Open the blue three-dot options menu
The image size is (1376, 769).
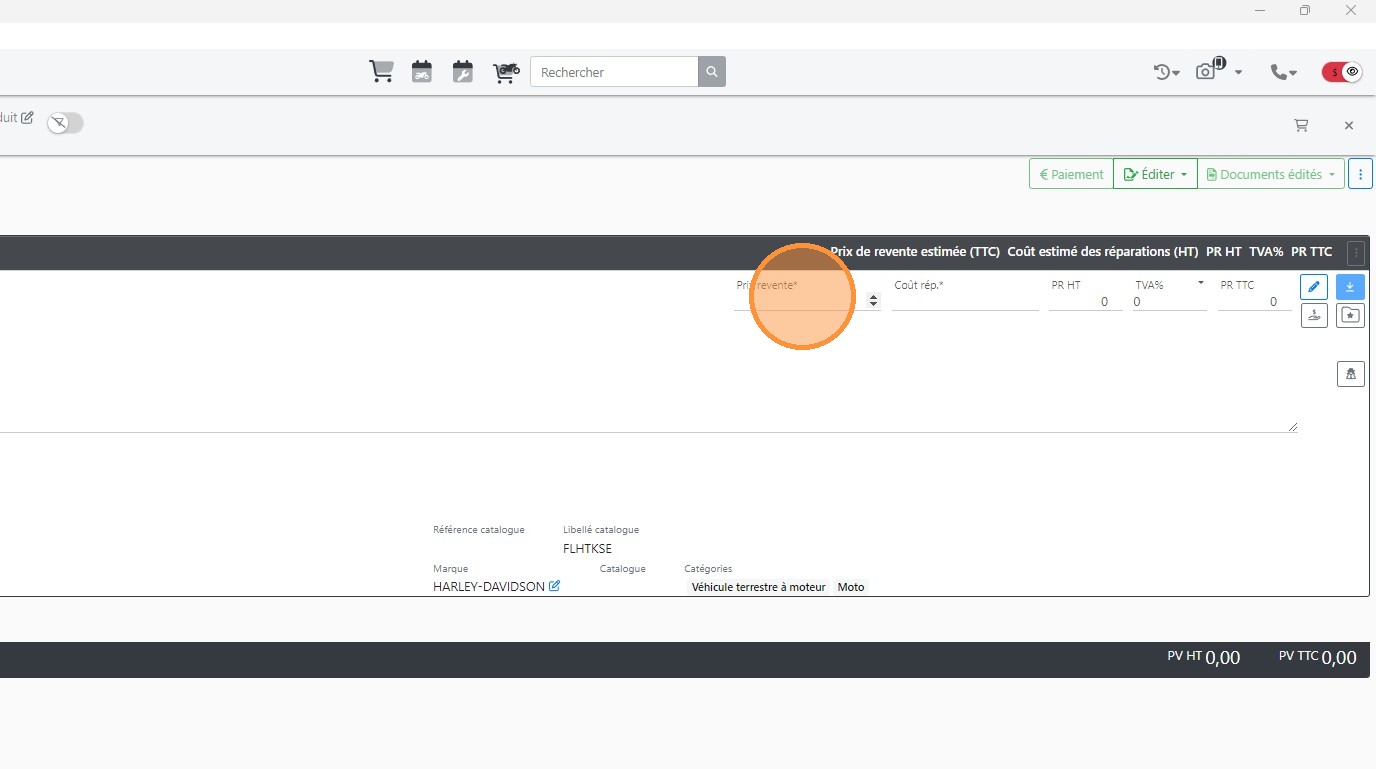[1360, 174]
